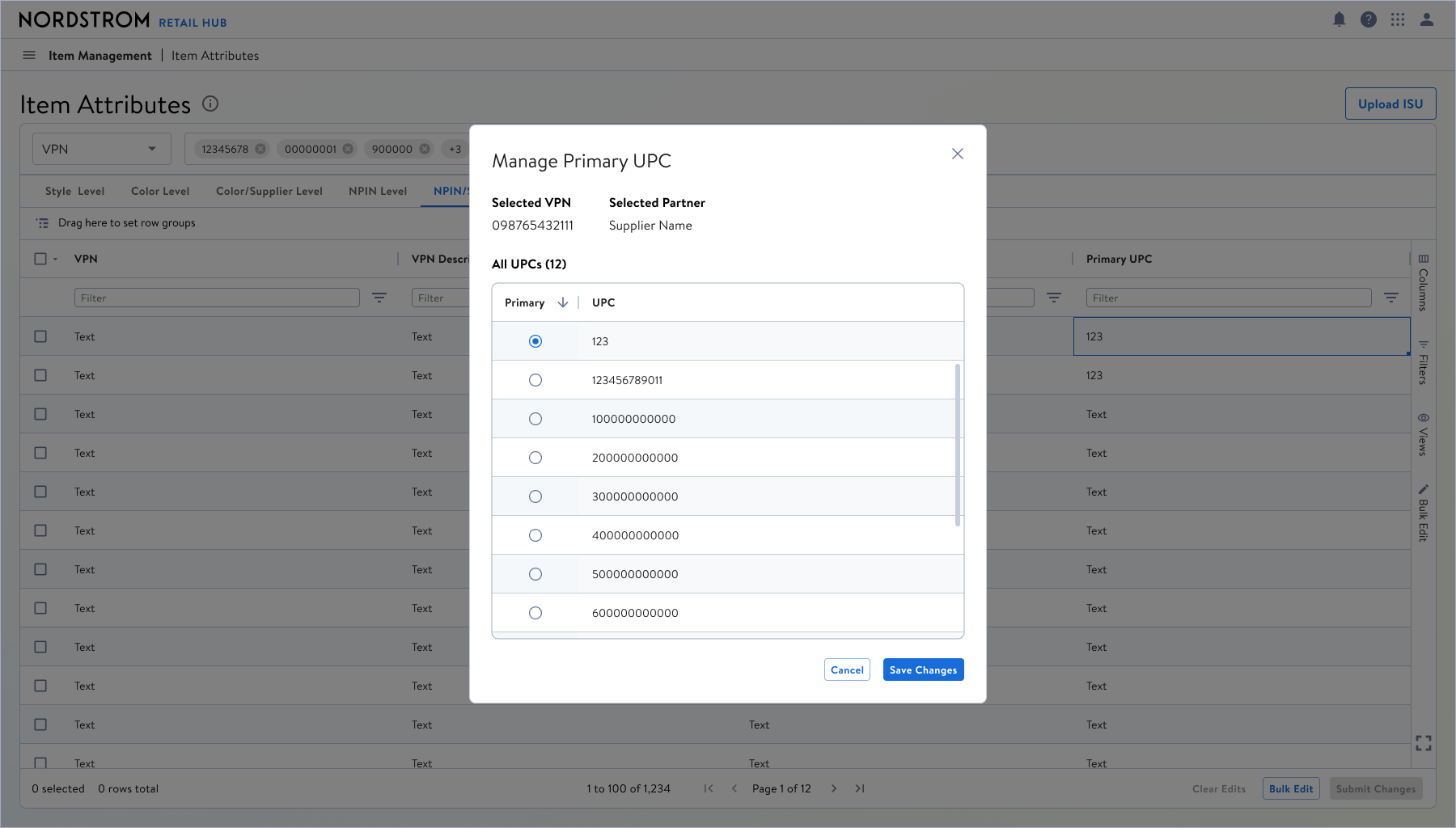This screenshot has width=1456, height=828.
Task: Click the UPC list vertical scrollbar
Action: (x=958, y=445)
